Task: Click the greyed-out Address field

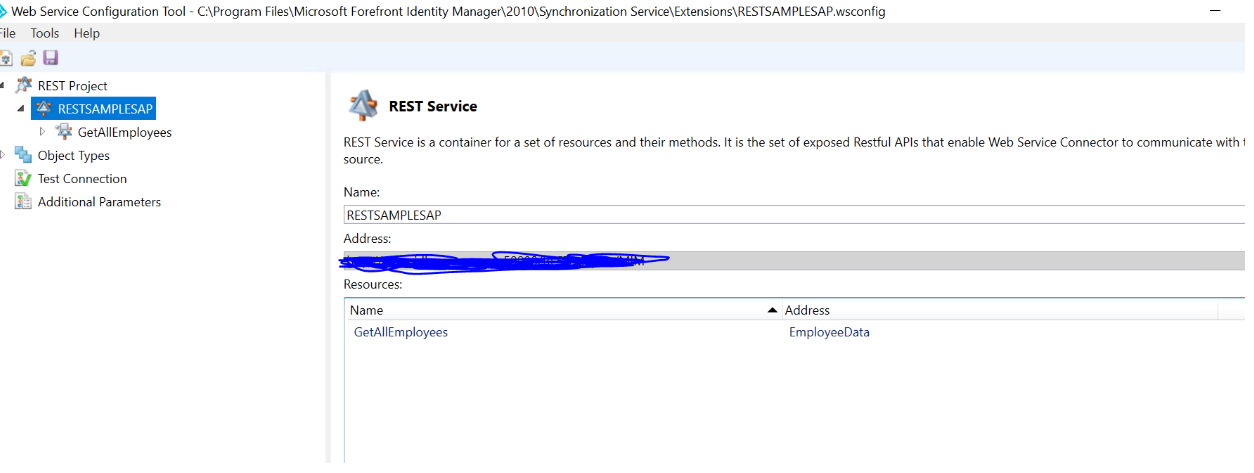Action: click(794, 261)
